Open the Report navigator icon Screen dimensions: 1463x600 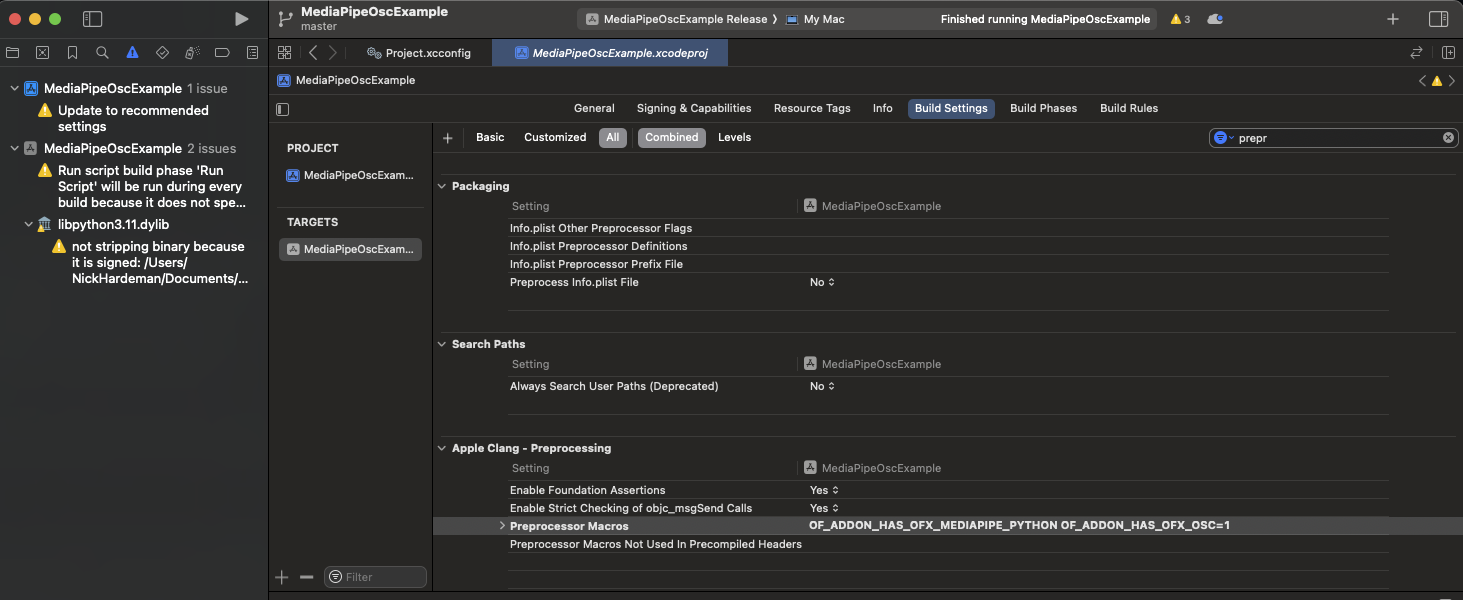[252, 53]
